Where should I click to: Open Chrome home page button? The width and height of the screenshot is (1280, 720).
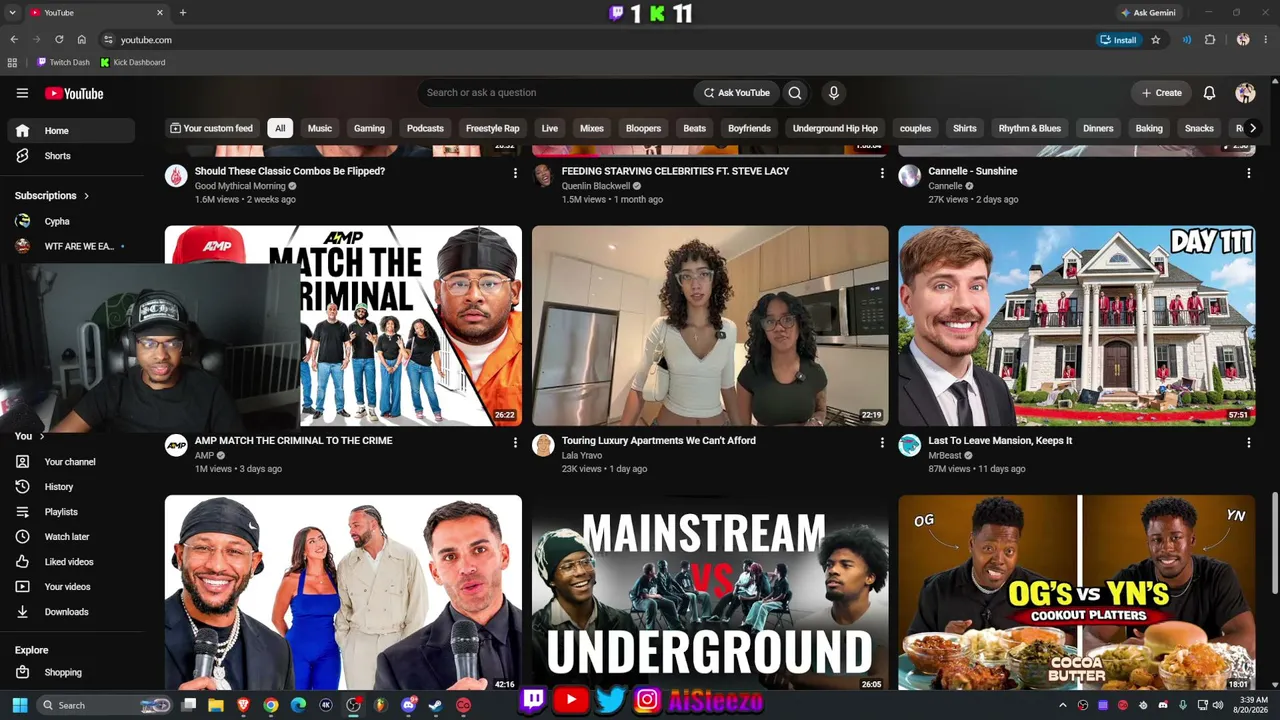(82, 40)
